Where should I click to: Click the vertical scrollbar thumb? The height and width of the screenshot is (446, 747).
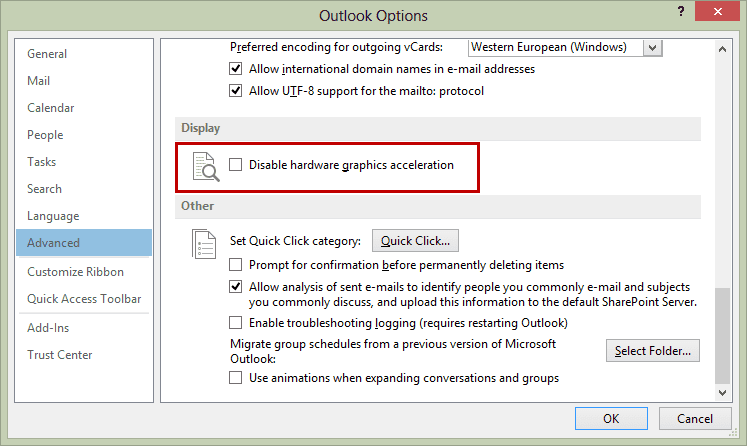pyautogui.click(x=722, y=335)
